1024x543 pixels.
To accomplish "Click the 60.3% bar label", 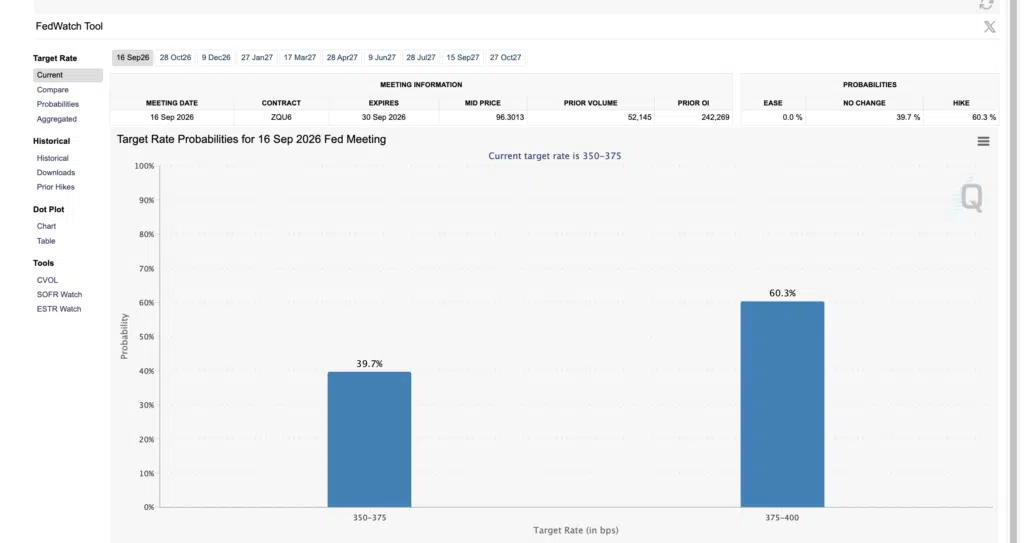I will point(782,293).
